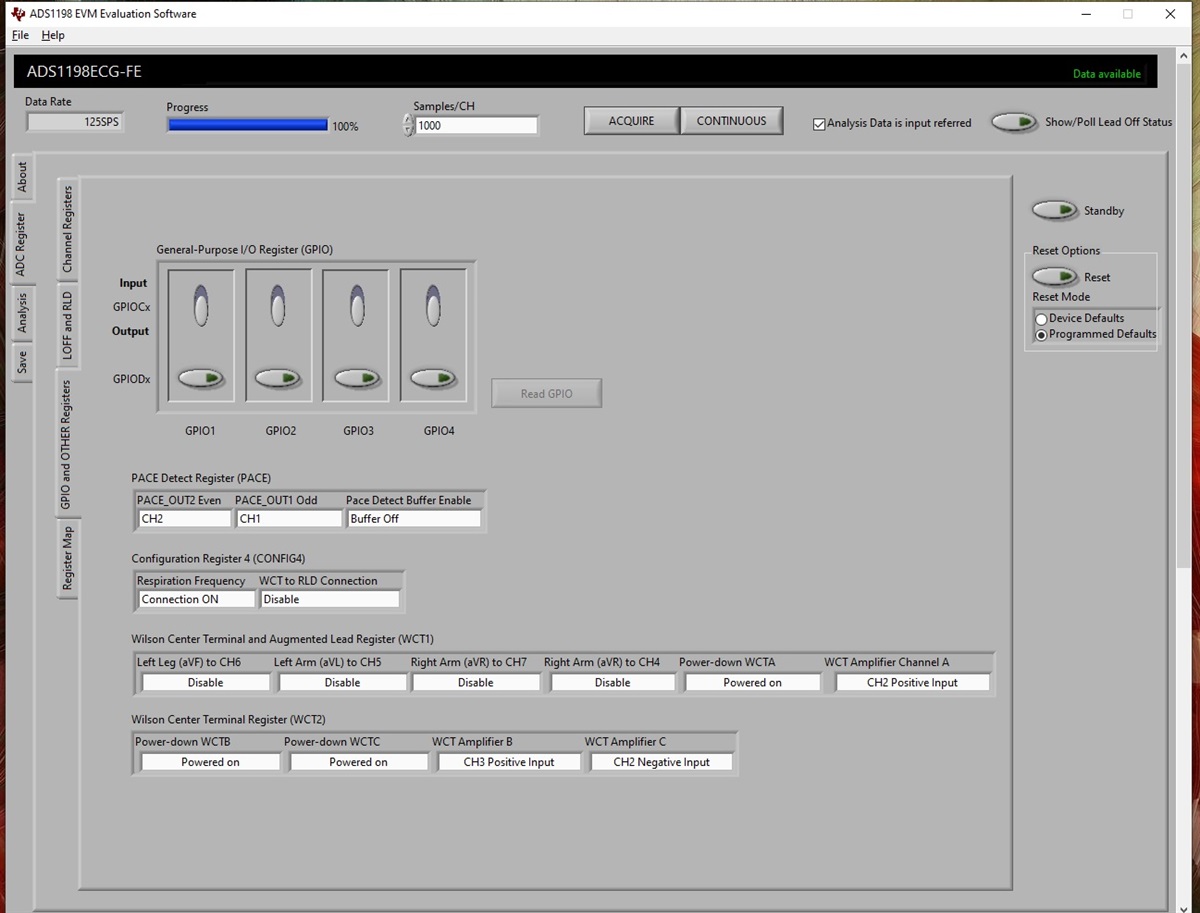Image resolution: width=1200 pixels, height=913 pixels.
Task: Open the Help menu
Action: coord(53,35)
